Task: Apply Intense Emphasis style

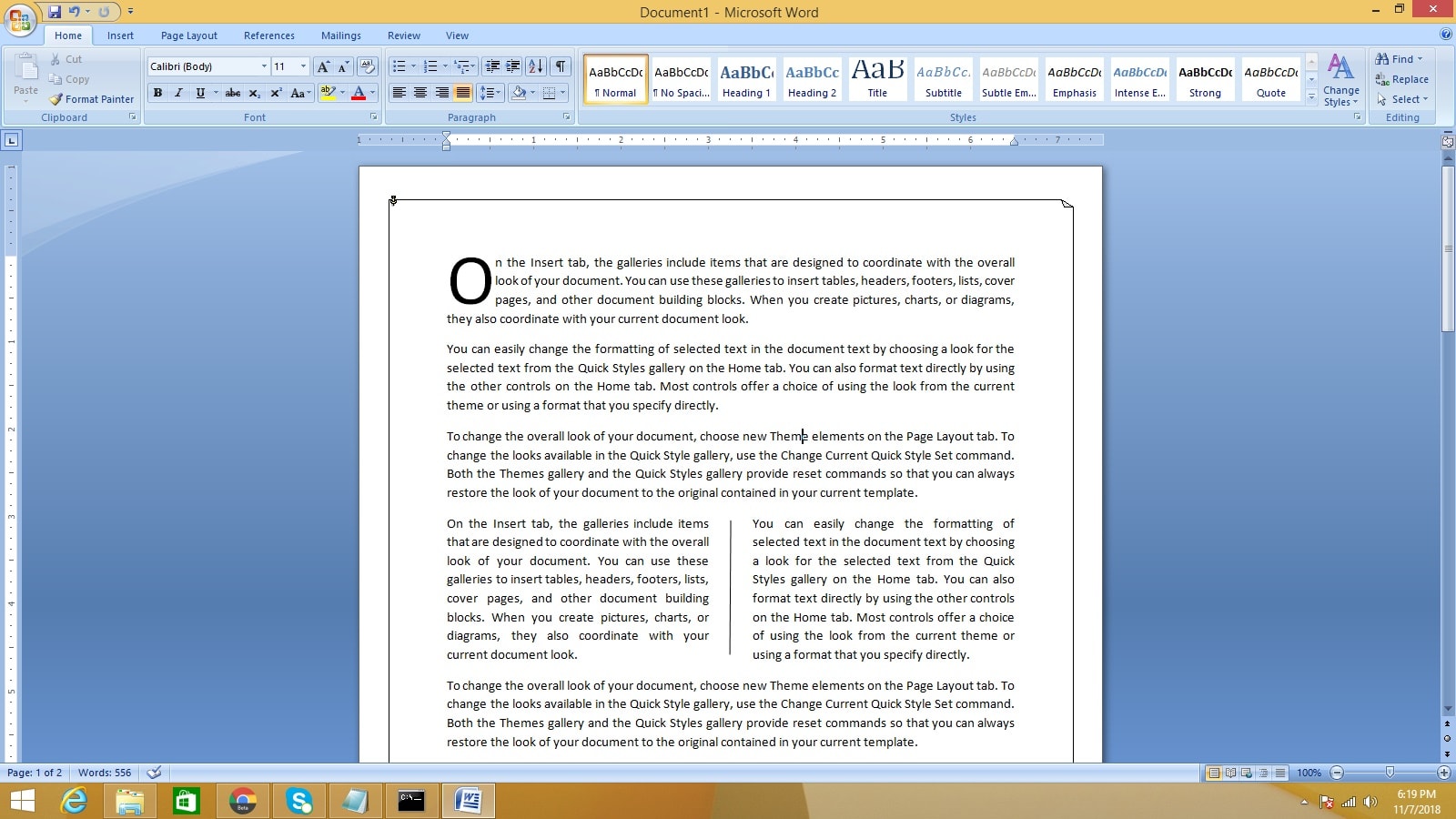Action: point(1139,79)
